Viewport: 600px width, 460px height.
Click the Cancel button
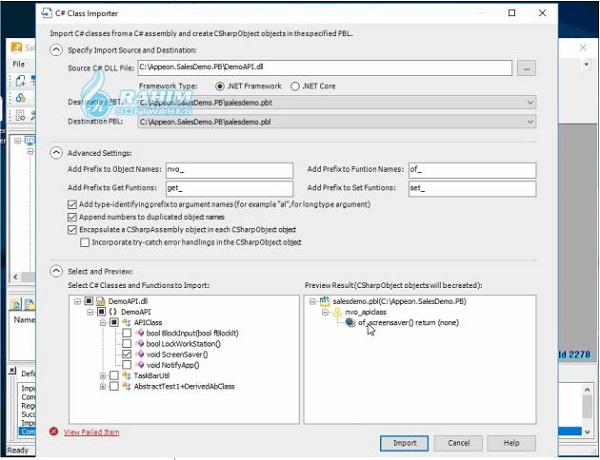pyautogui.click(x=458, y=443)
